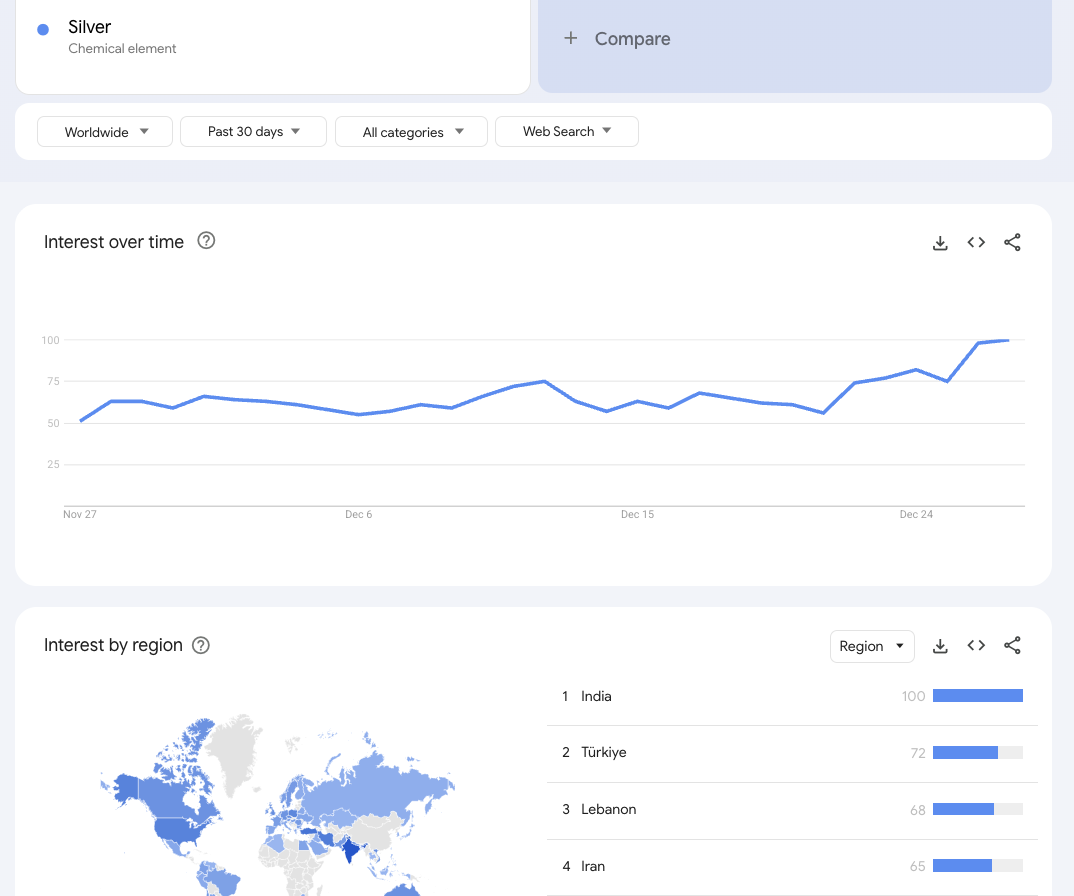This screenshot has width=1074, height=896.
Task: Open the Worldwide location dropdown
Action: (105, 132)
